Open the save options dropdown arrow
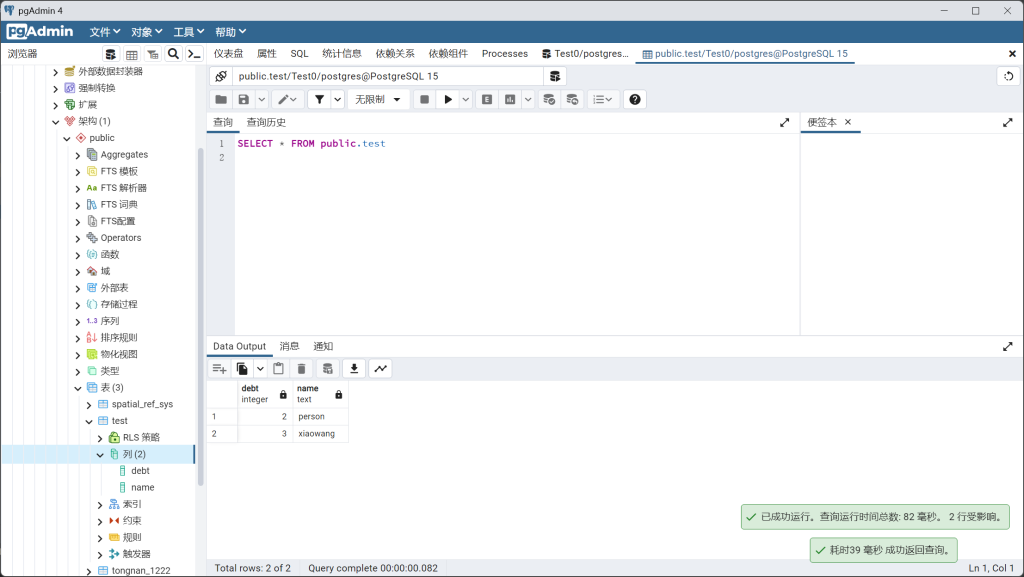Screen dimensions: 1024x577 click(261, 99)
